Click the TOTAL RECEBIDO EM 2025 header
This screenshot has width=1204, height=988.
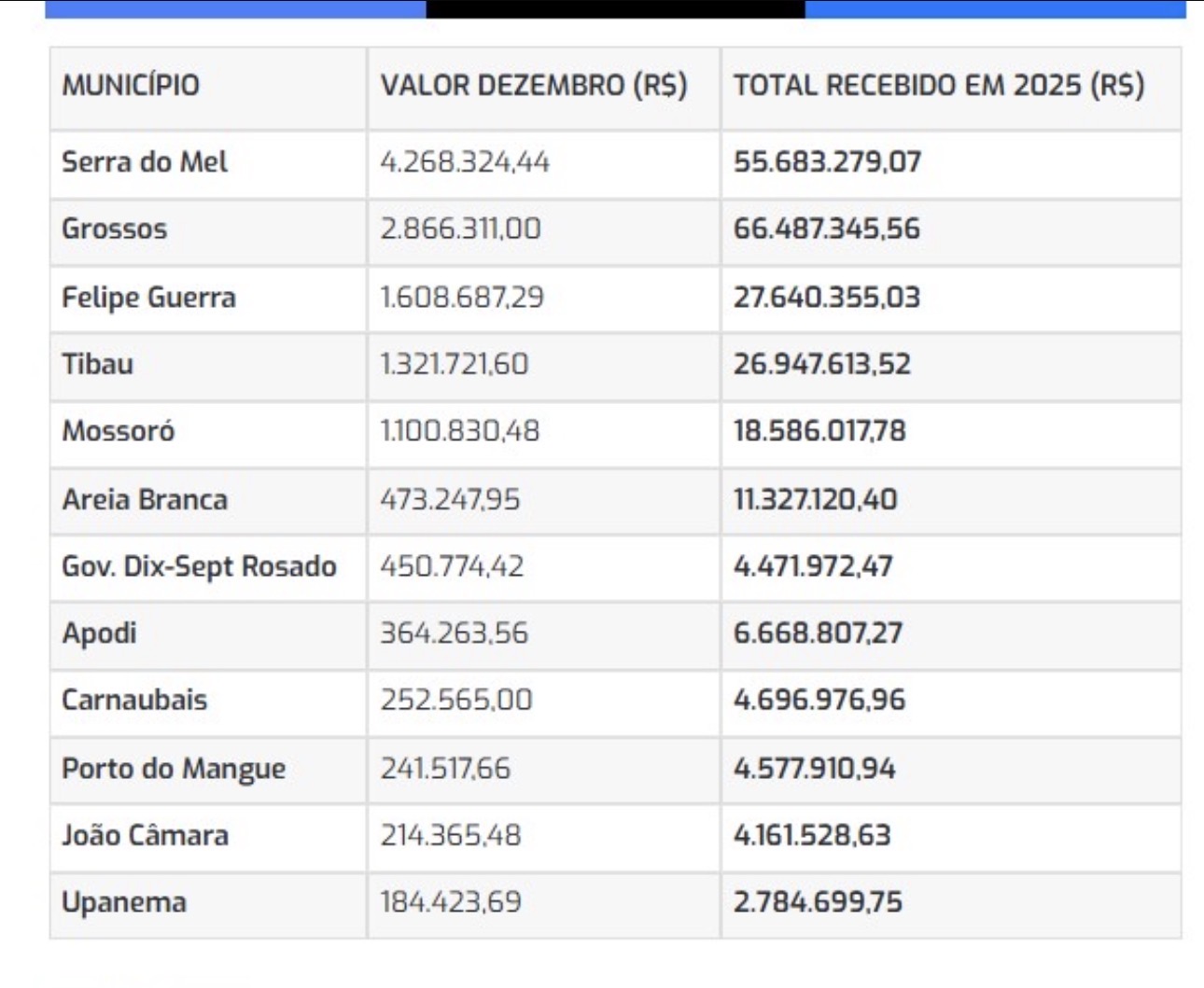point(938,85)
